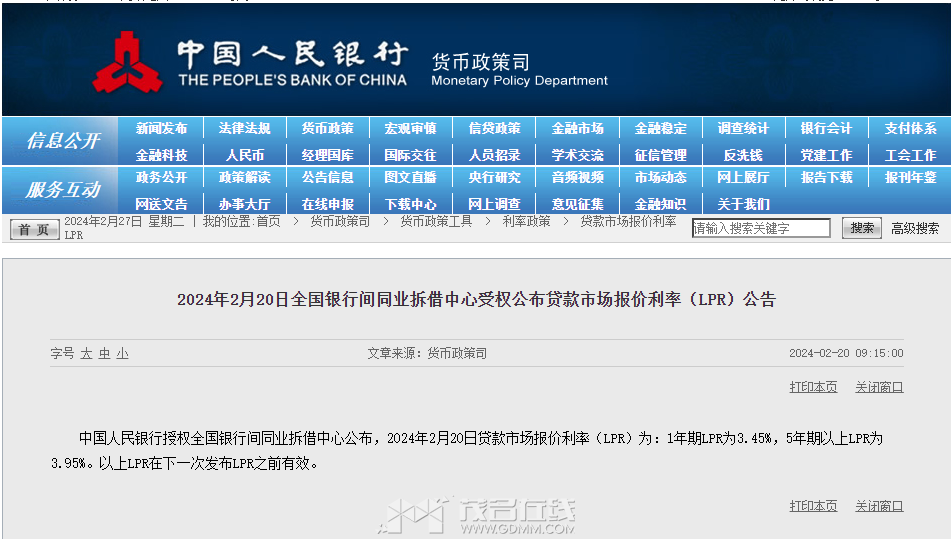
Task: Click the 服务互动 section header
Action: 63,190
